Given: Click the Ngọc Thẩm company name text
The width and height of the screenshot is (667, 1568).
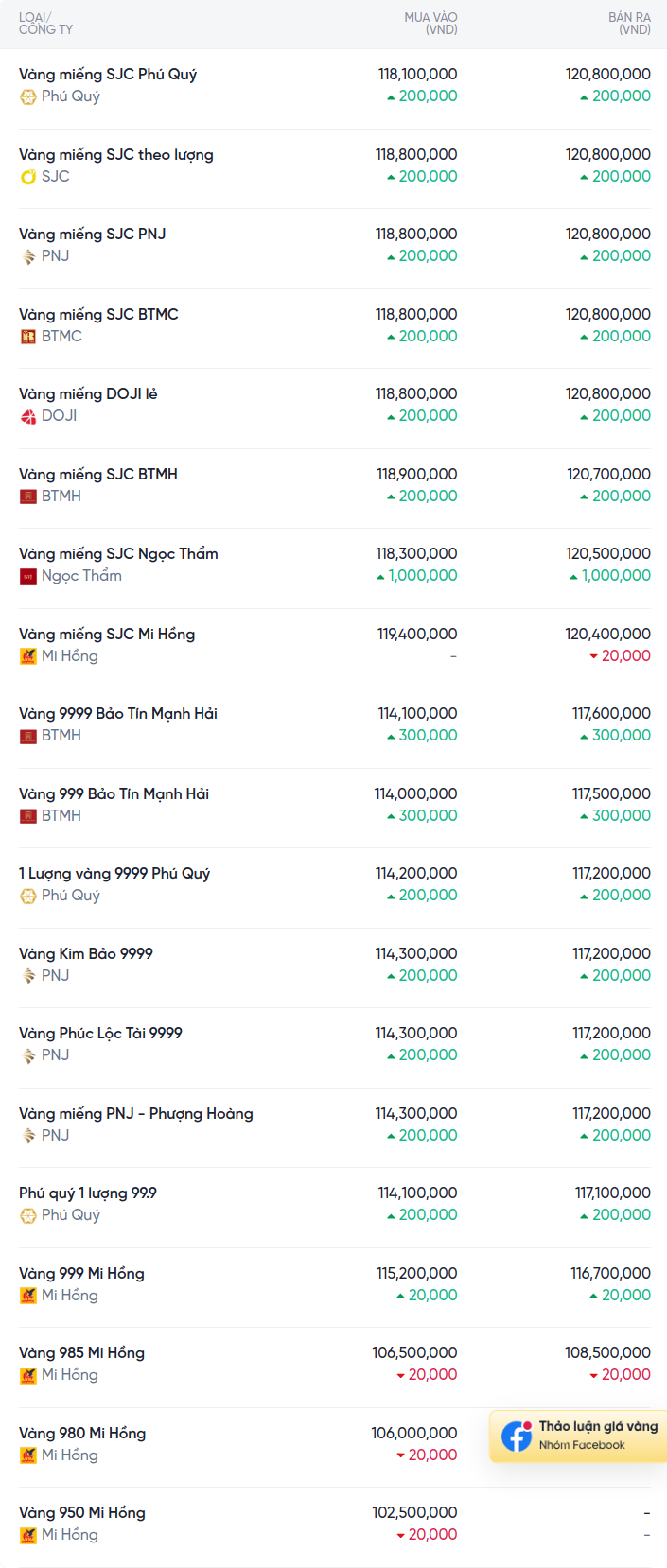Looking at the screenshot, I should [x=81, y=576].
